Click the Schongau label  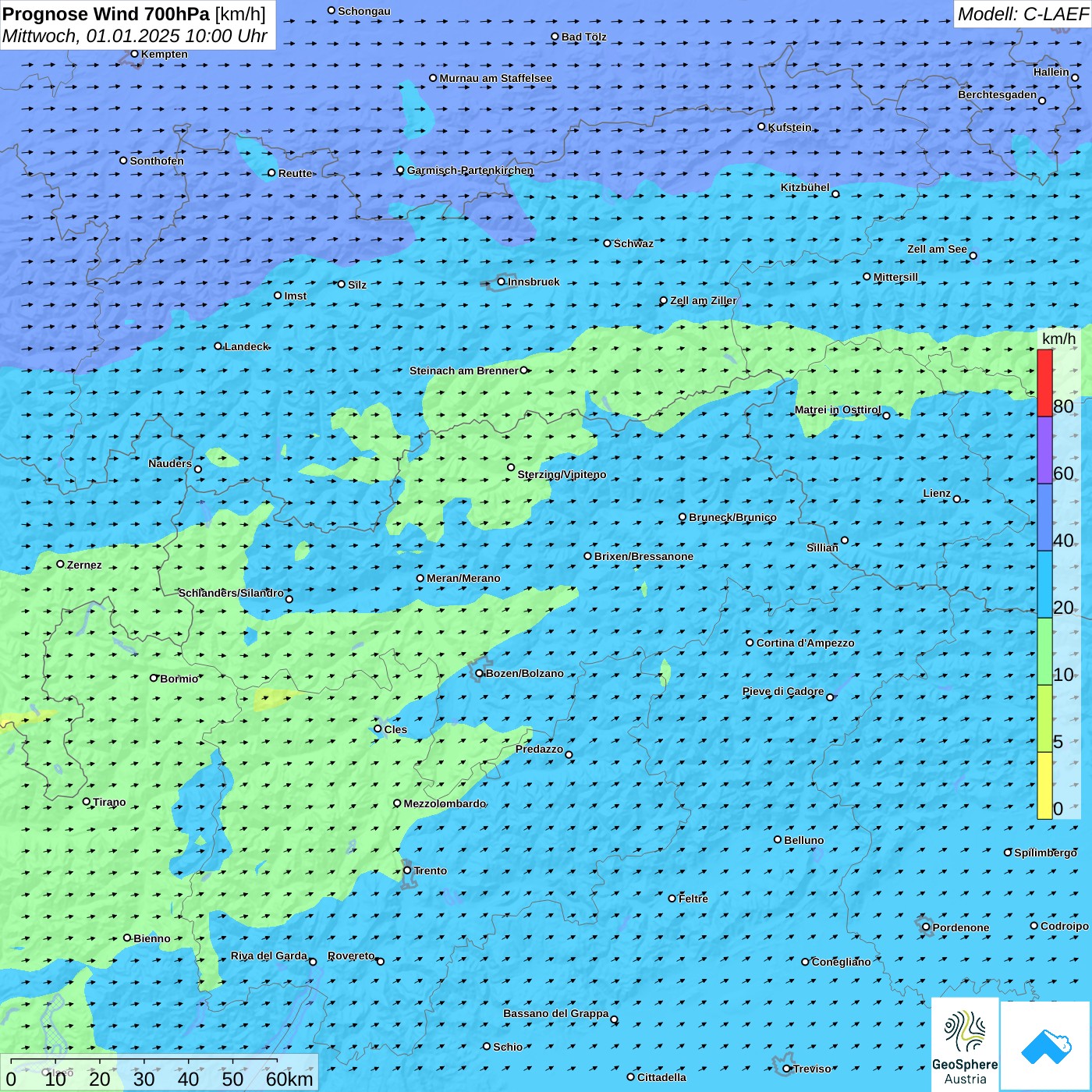363,11
